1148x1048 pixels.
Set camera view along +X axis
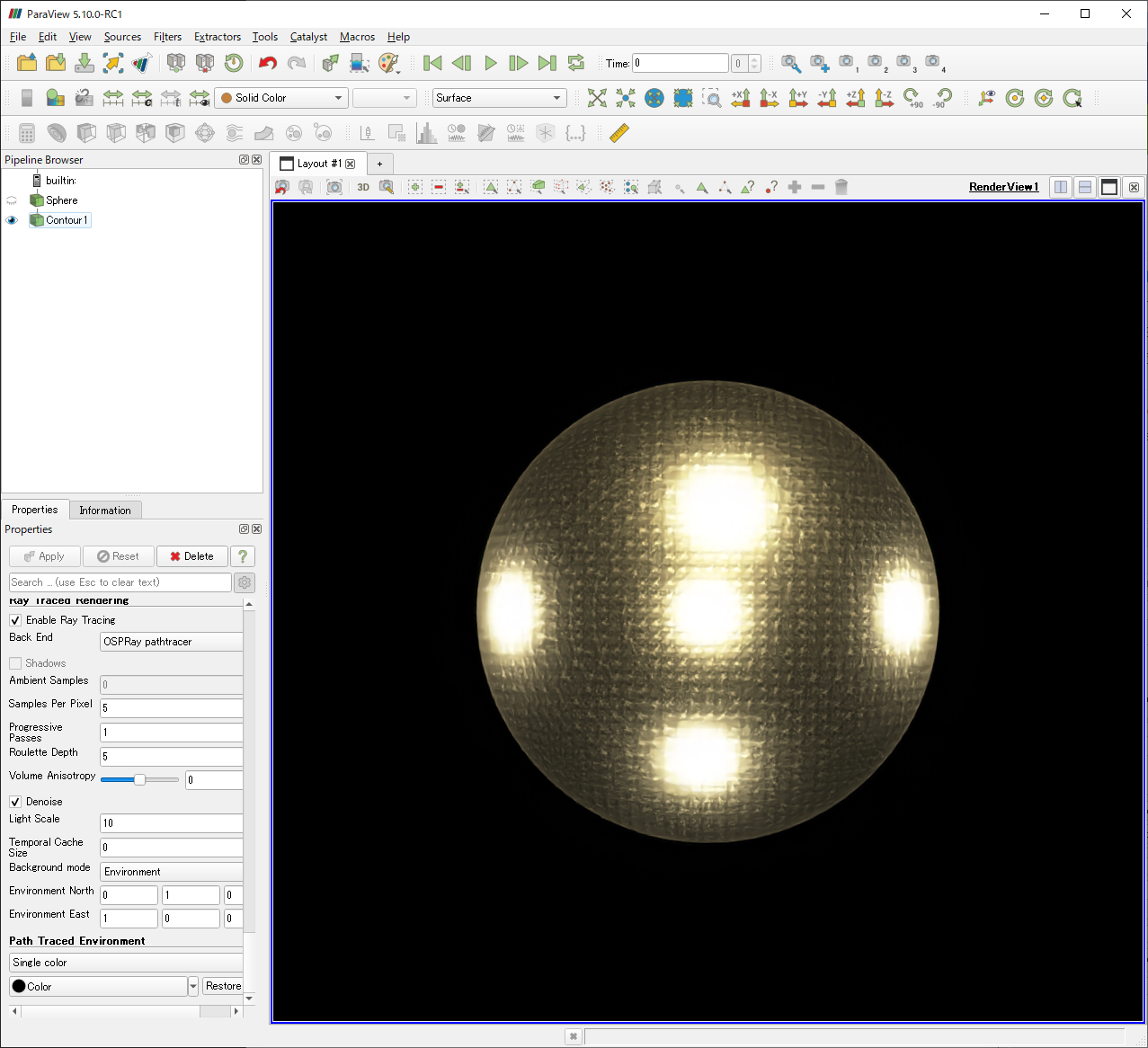point(740,97)
